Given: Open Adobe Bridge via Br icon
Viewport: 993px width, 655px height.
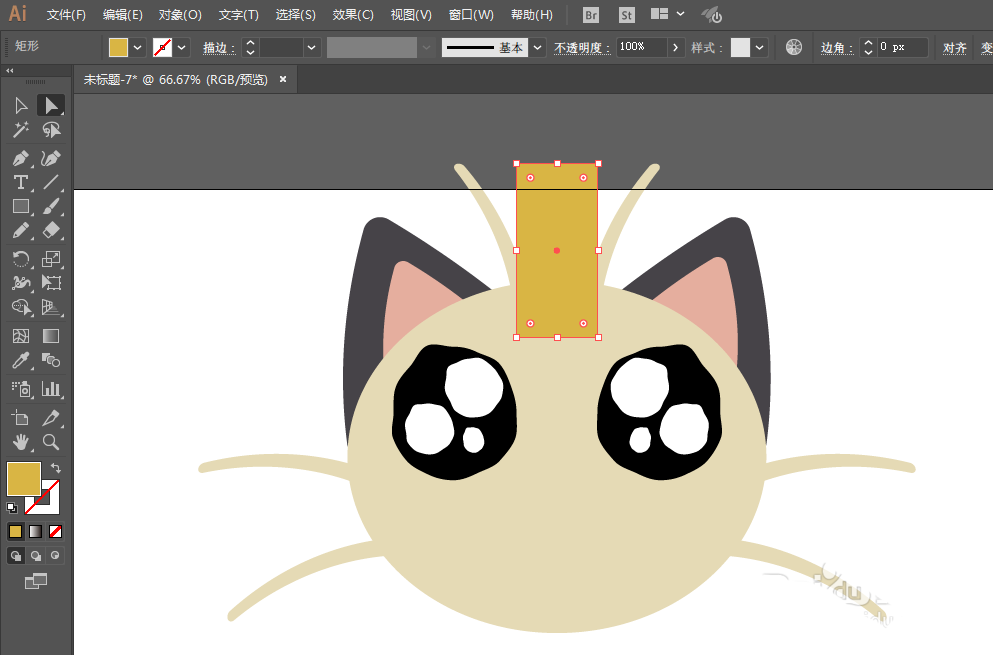Looking at the screenshot, I should (x=590, y=15).
